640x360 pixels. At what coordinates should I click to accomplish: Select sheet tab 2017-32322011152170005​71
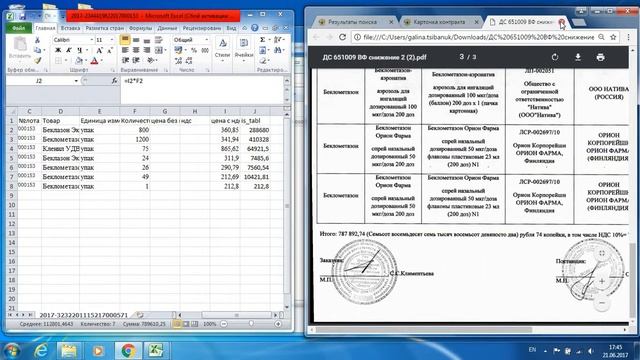click(84, 315)
